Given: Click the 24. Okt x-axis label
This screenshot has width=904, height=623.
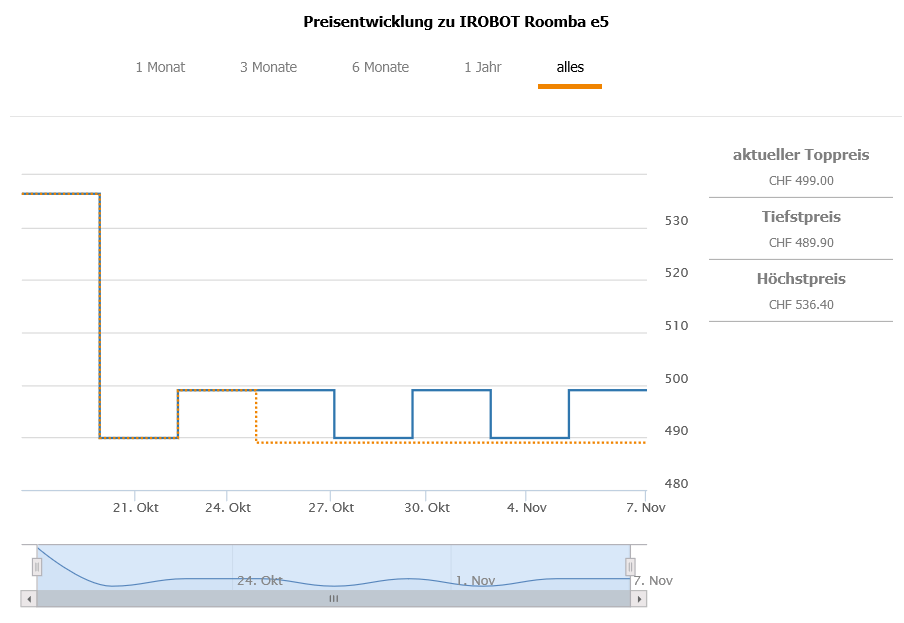Looking at the screenshot, I should [228, 508].
